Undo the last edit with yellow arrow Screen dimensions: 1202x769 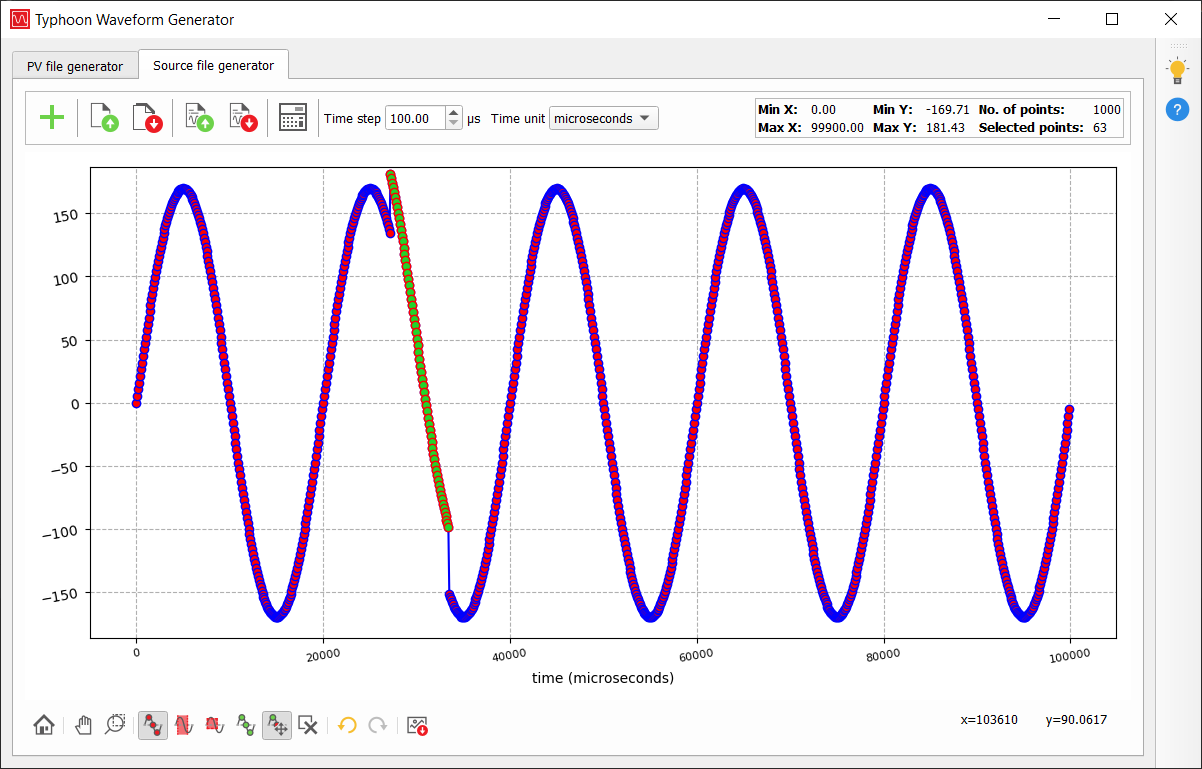[x=347, y=726]
